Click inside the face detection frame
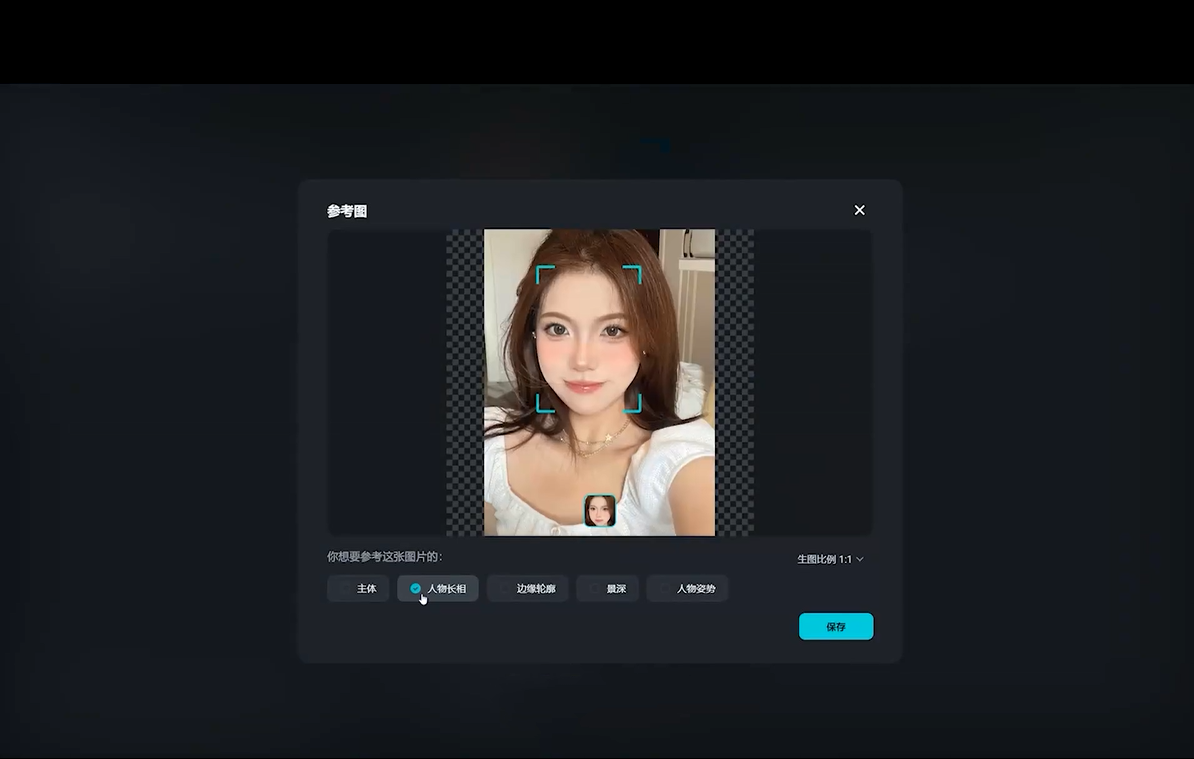This screenshot has height=759, width=1194. [x=589, y=340]
